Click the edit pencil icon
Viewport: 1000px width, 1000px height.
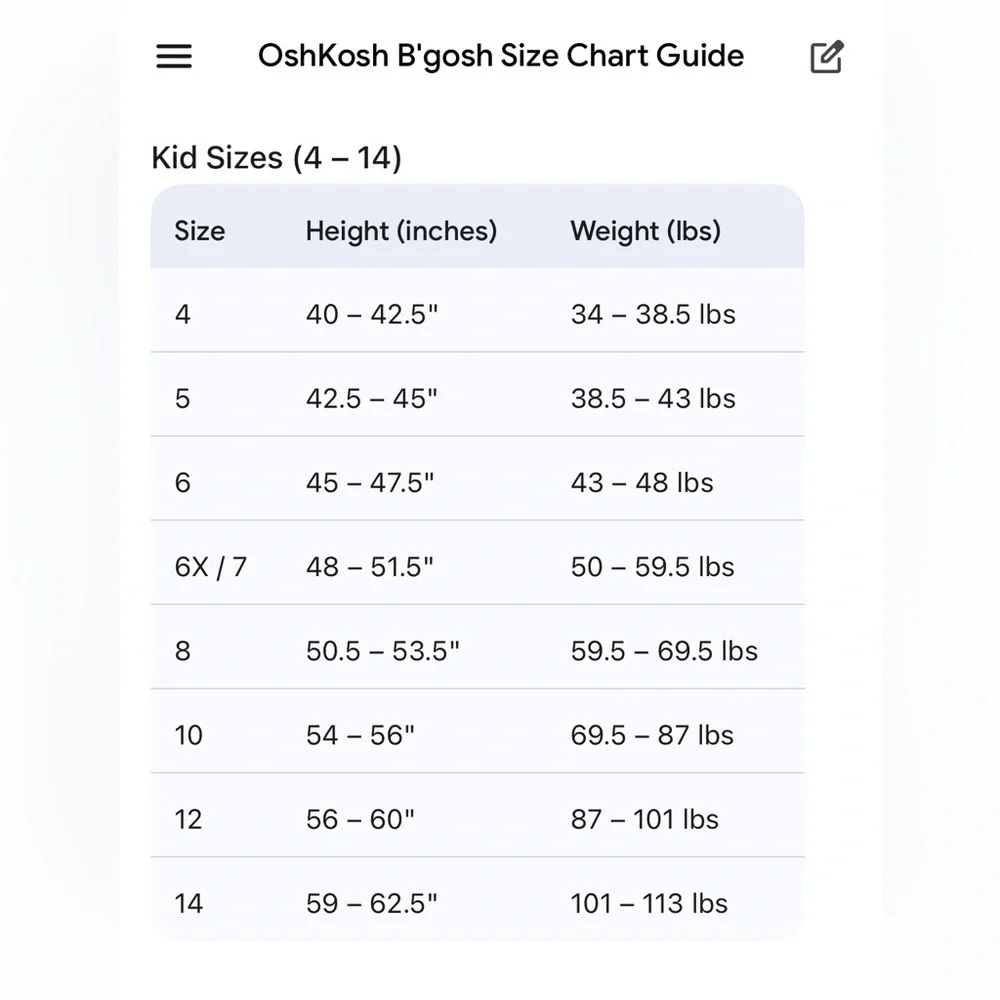pos(827,57)
